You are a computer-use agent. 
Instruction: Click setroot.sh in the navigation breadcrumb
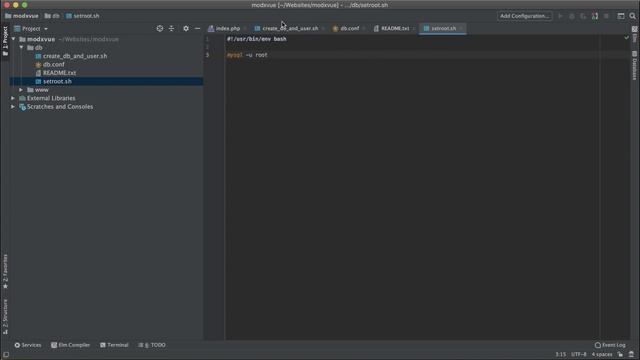click(83, 16)
